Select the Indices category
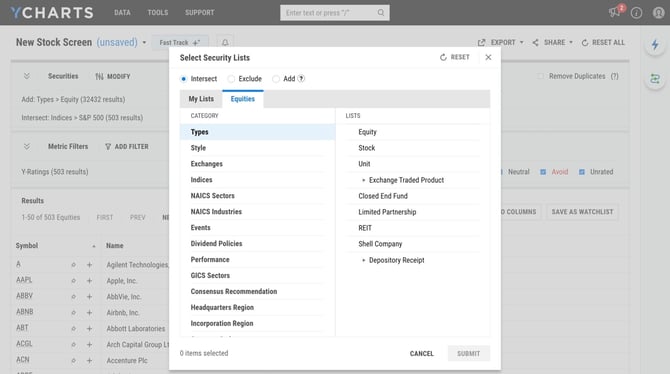This screenshot has height=374, width=670. tap(258, 180)
